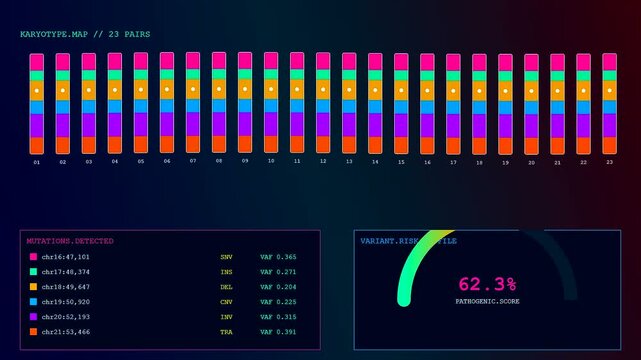Select chromosome bar 03
The width and height of the screenshot is (641, 360).
coord(89,103)
